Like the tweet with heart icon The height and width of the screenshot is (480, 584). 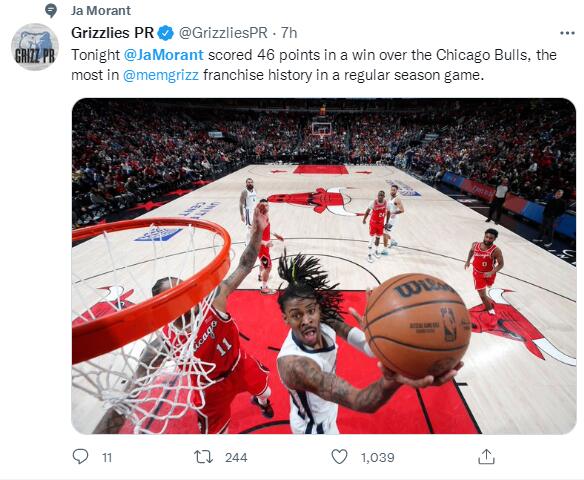tap(339, 457)
